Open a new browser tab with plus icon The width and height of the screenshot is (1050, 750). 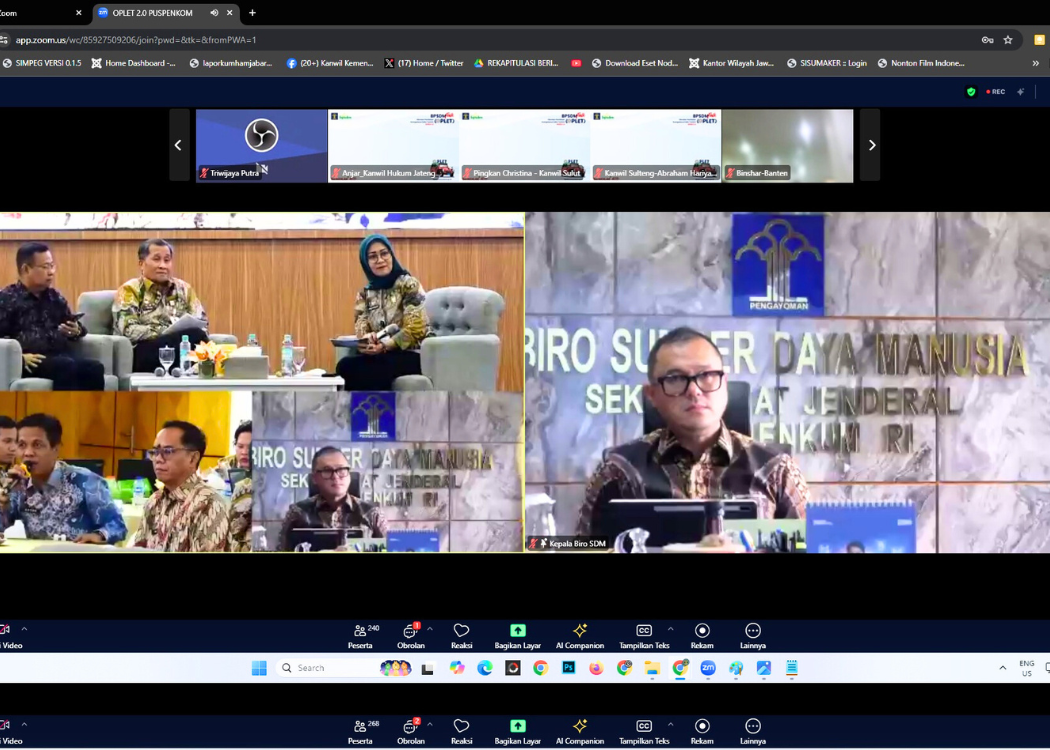click(x=252, y=13)
